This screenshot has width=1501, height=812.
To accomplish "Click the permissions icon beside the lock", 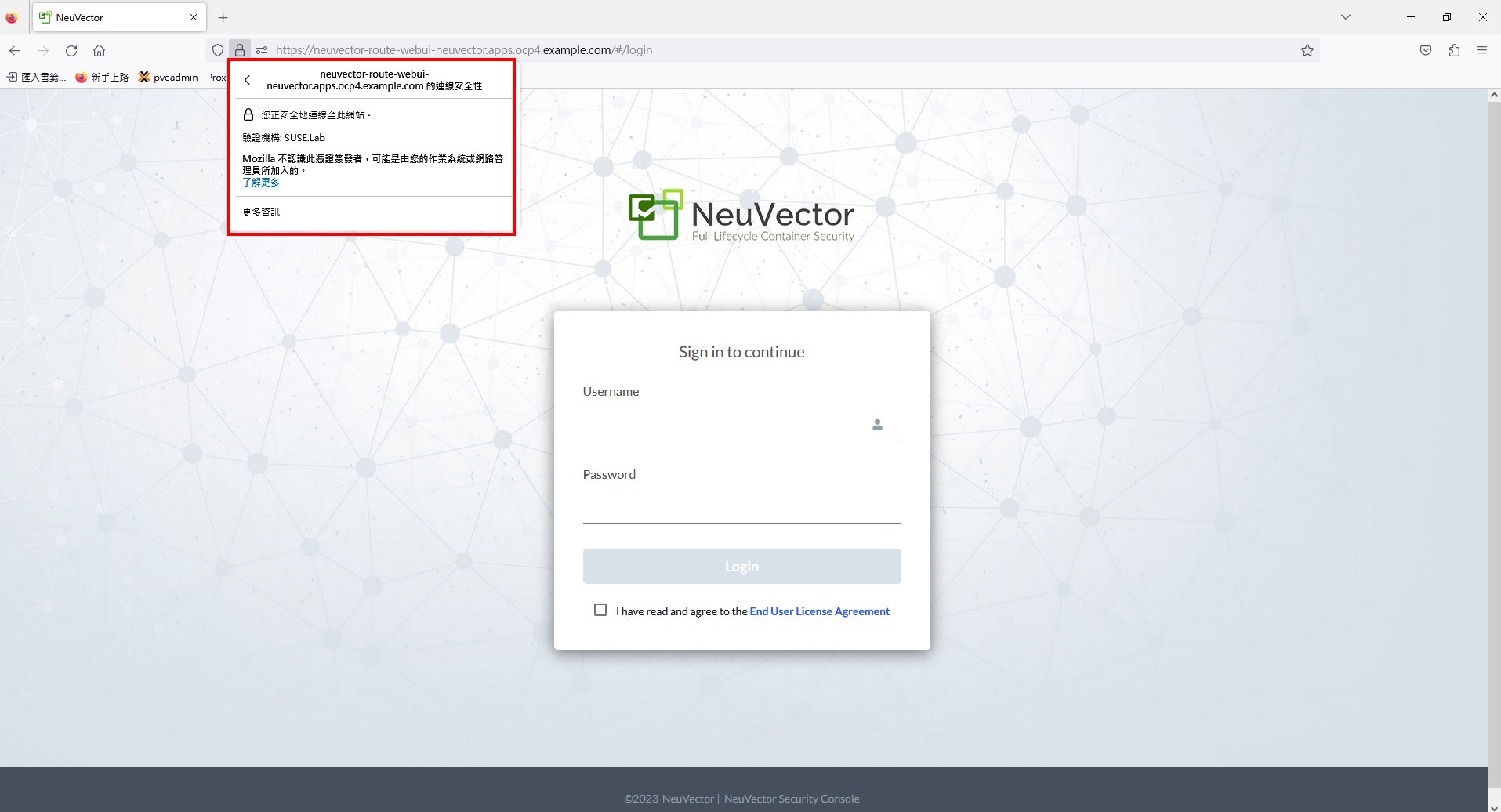I will [262, 50].
